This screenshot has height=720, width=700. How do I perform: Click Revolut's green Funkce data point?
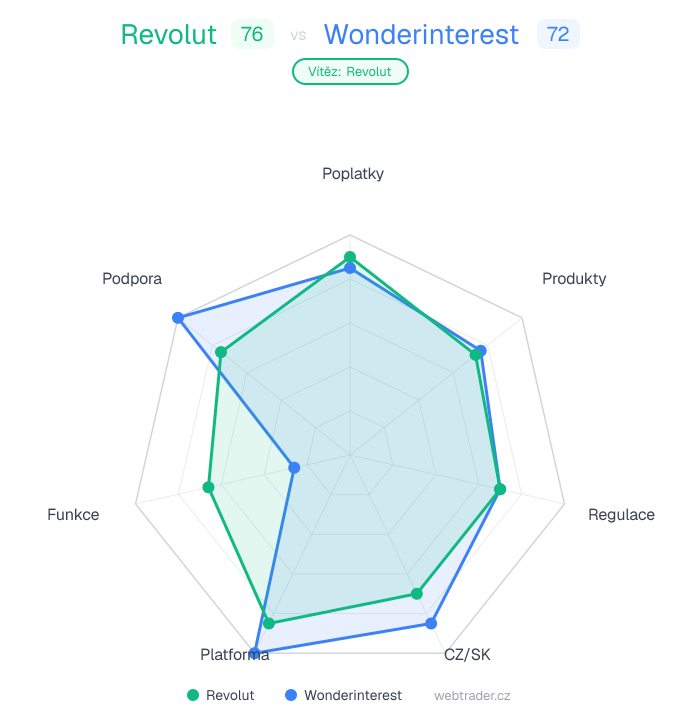(208, 488)
